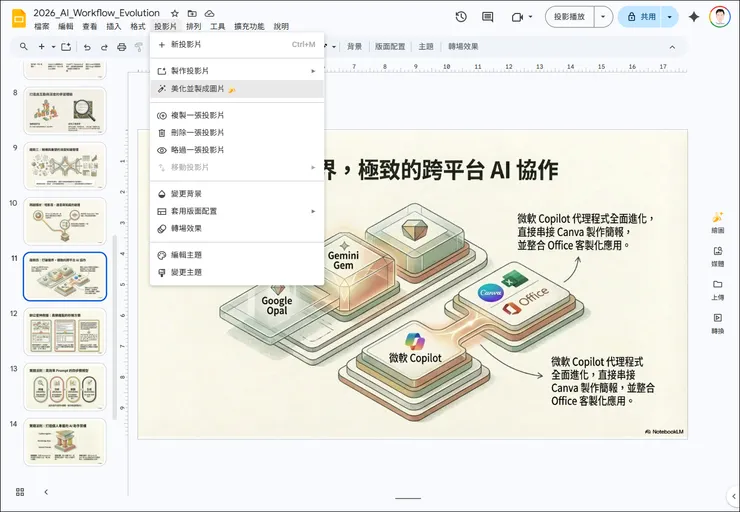Screen dimensions: 740x512
Task: Select 編輯主題 menu item
Action: pyautogui.click(x=237, y=255)
